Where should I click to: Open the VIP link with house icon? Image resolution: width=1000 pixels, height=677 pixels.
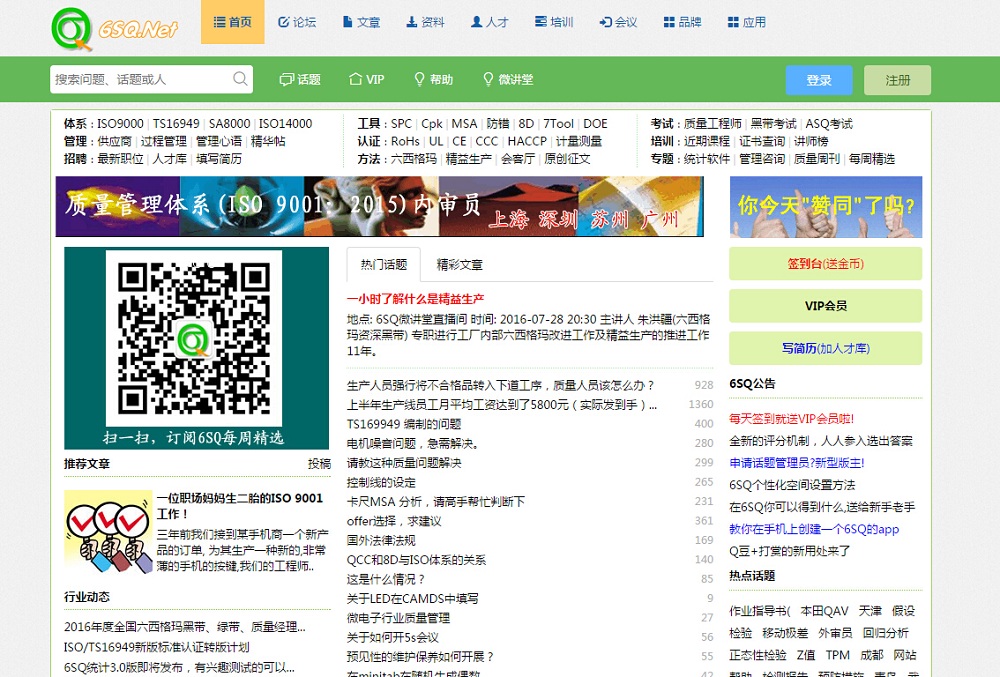367,80
